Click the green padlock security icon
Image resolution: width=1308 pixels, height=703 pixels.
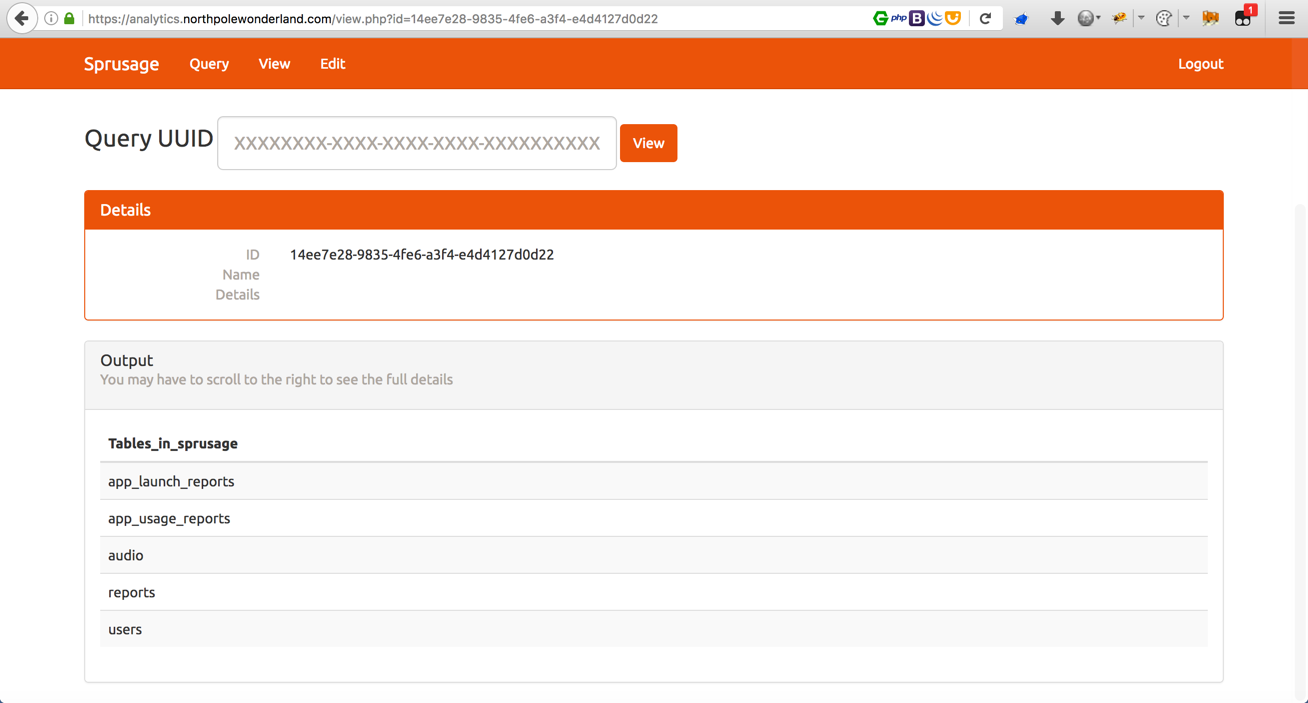(x=69, y=18)
